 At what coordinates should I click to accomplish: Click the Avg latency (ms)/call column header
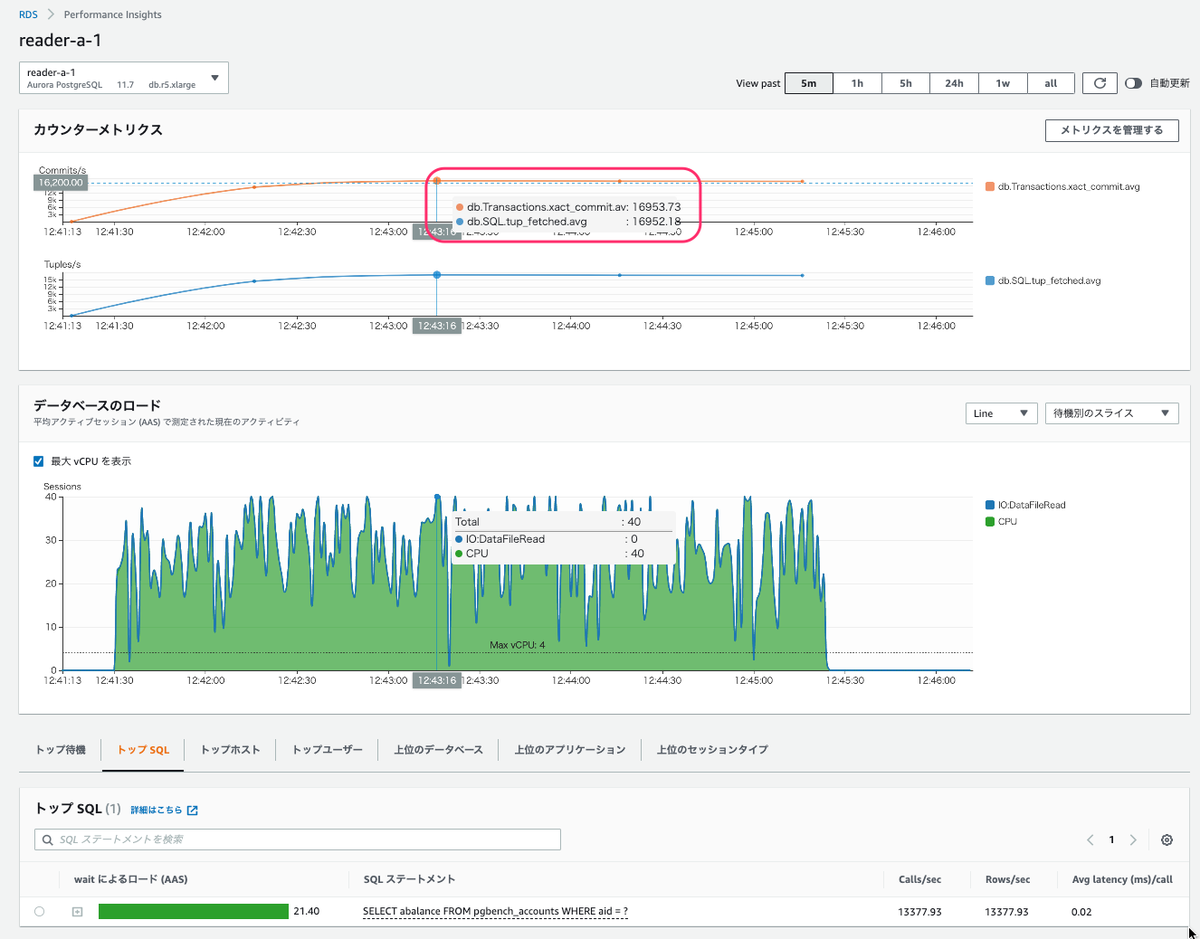1122,879
